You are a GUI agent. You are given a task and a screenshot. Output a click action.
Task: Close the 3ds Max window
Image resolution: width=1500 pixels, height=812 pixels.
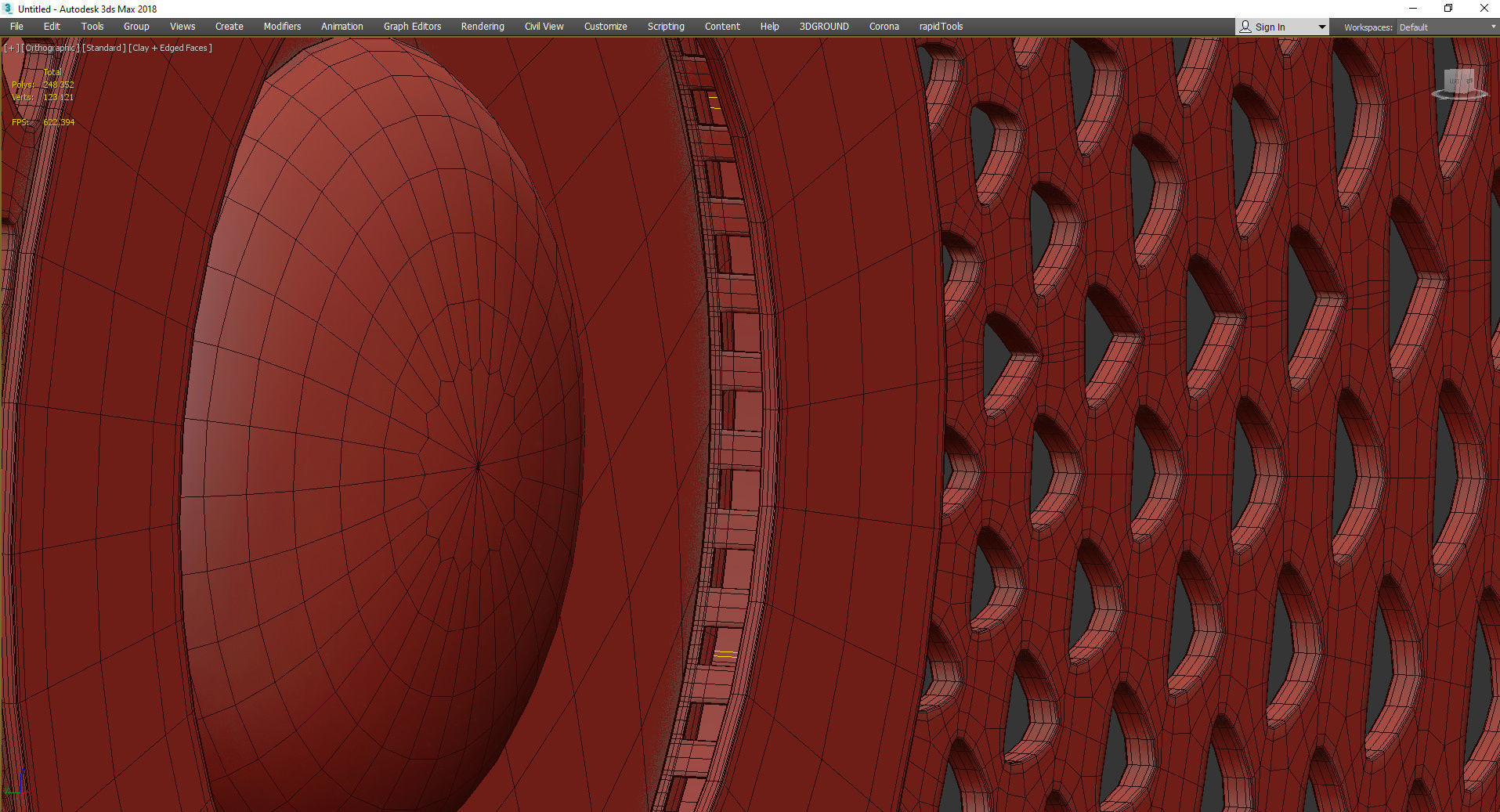click(1484, 9)
